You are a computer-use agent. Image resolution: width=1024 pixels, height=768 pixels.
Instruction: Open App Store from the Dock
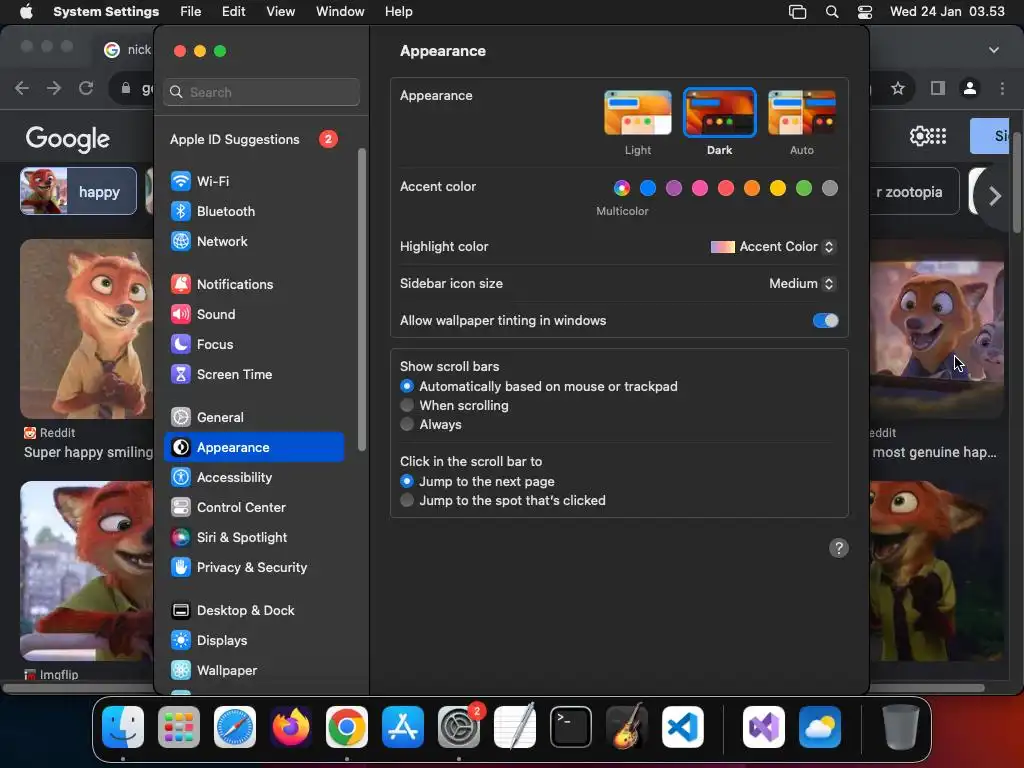click(x=403, y=727)
